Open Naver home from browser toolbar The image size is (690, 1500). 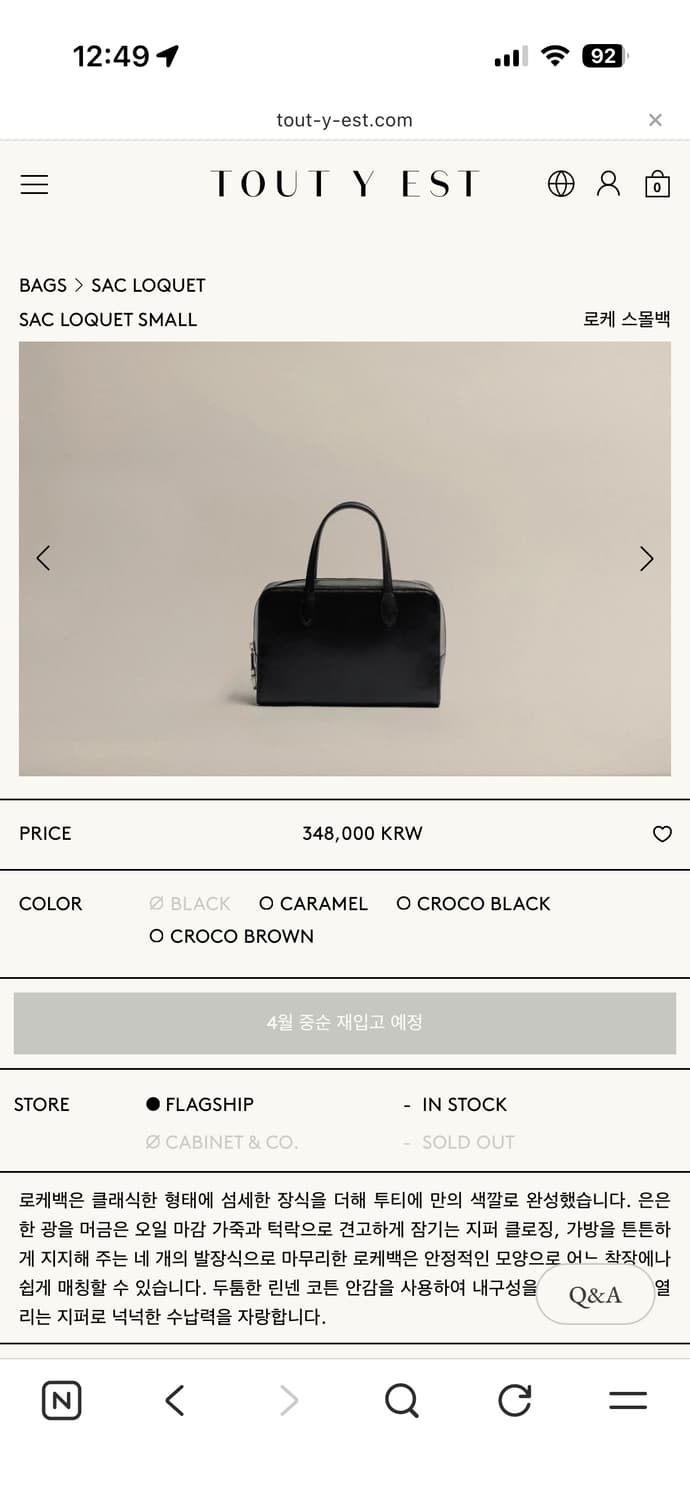[x=61, y=1400]
